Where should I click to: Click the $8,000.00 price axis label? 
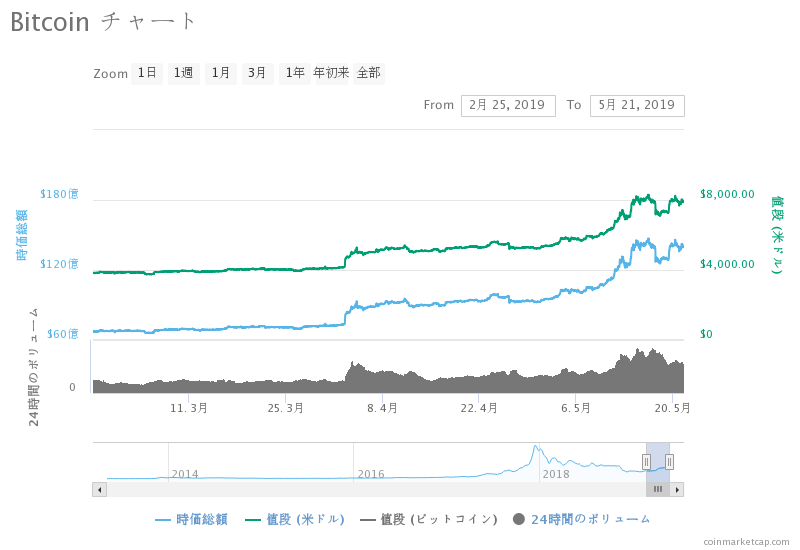(x=727, y=194)
